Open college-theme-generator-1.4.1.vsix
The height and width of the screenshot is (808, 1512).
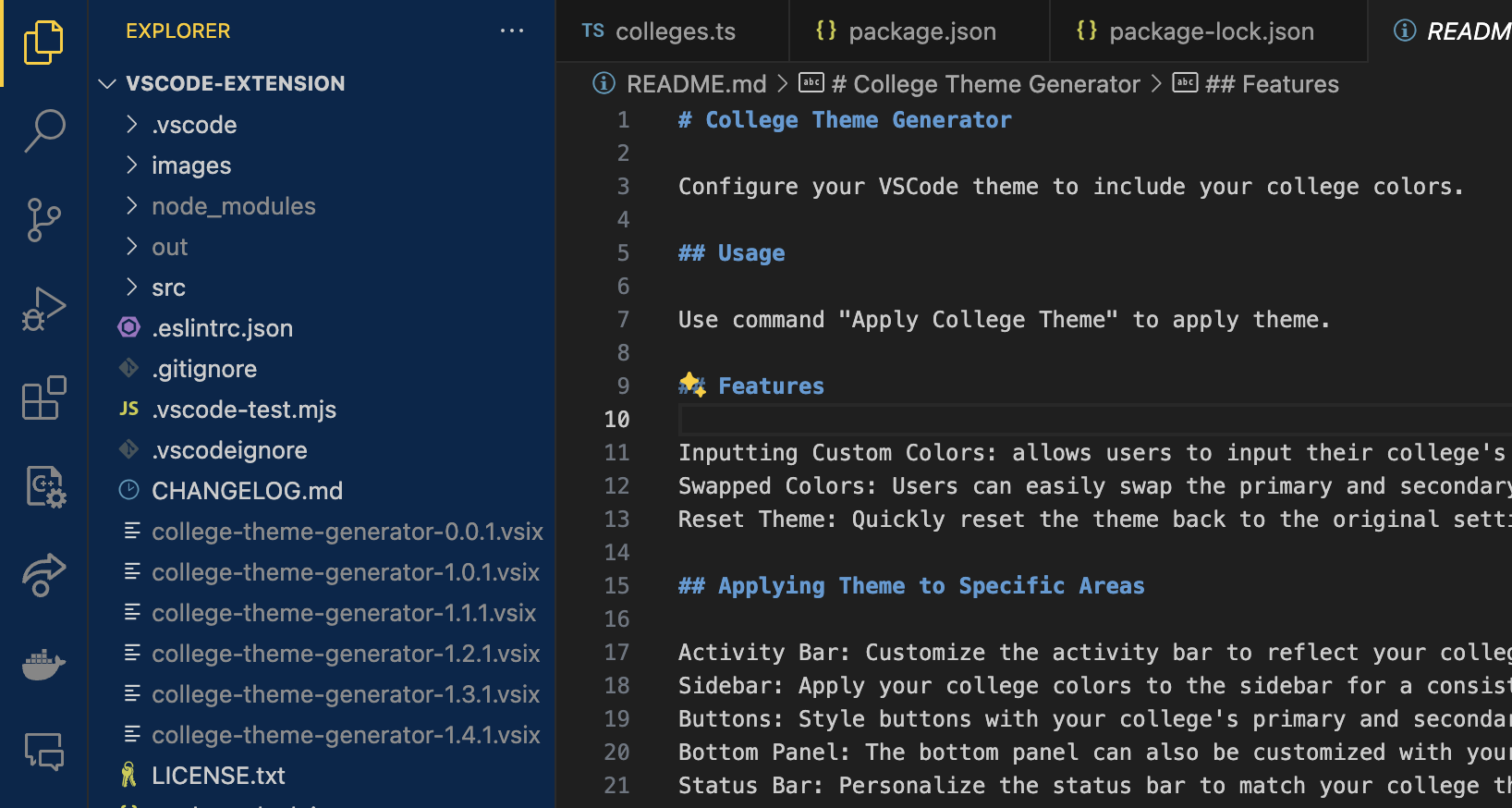tap(346, 735)
